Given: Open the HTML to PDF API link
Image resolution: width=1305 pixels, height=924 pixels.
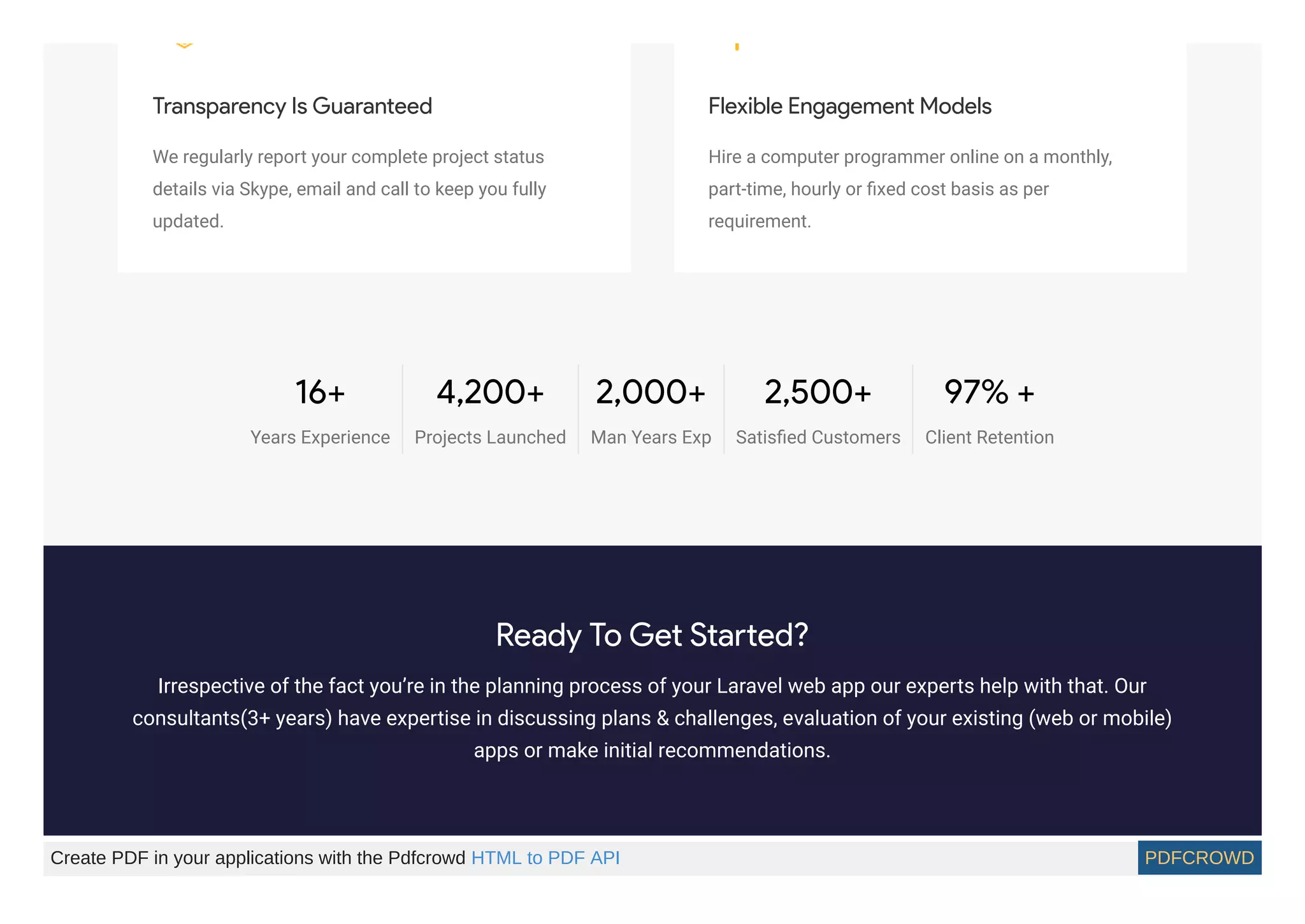Looking at the screenshot, I should click(545, 858).
